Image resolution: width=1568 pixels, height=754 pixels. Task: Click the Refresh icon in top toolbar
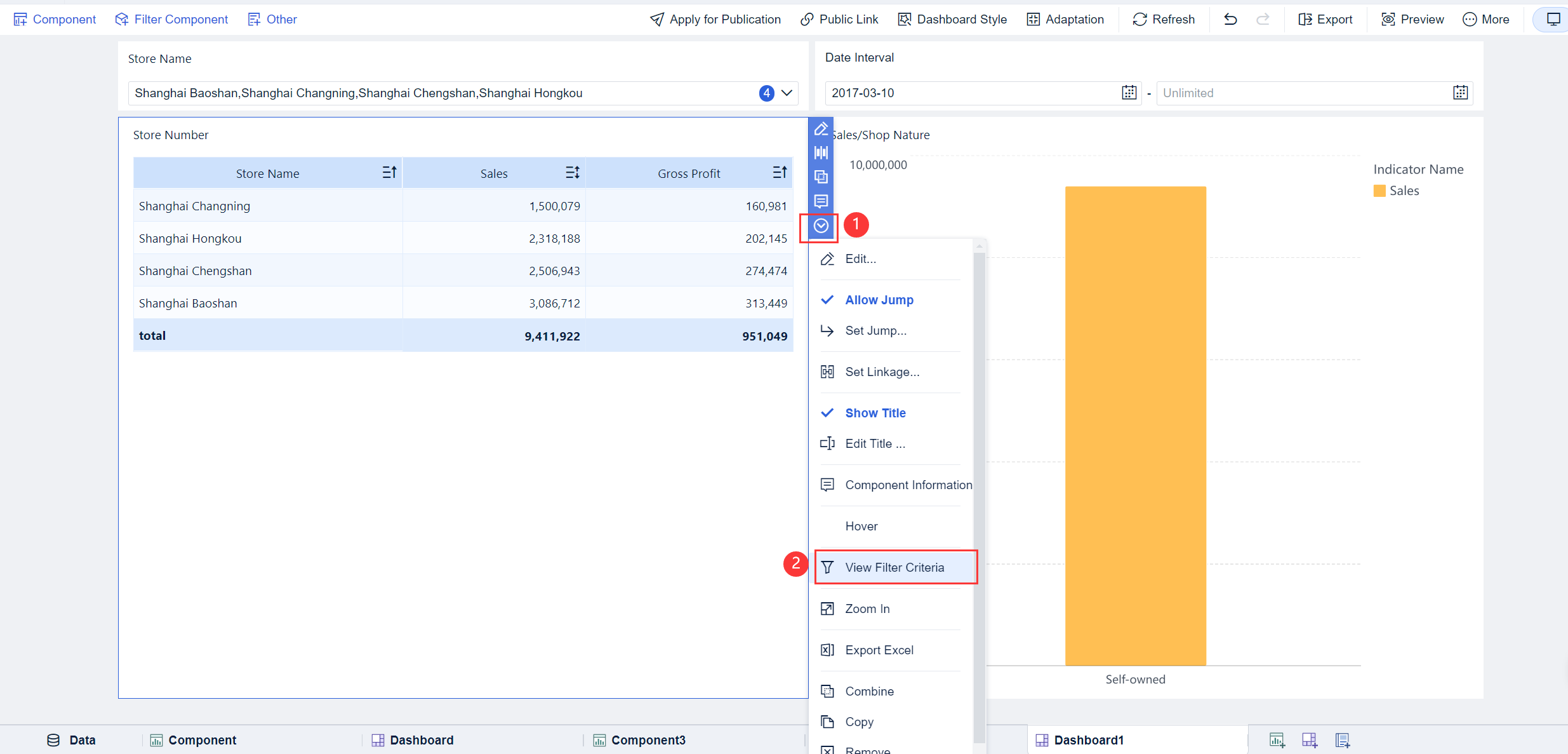pos(1164,19)
